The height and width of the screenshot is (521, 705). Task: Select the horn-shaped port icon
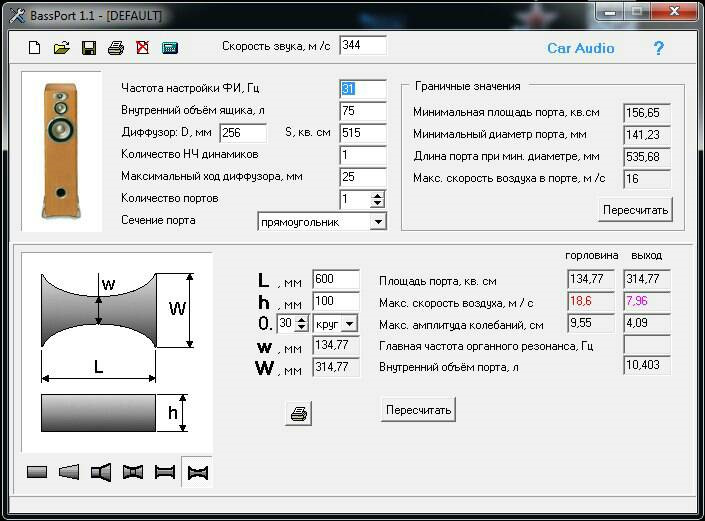(x=101, y=472)
